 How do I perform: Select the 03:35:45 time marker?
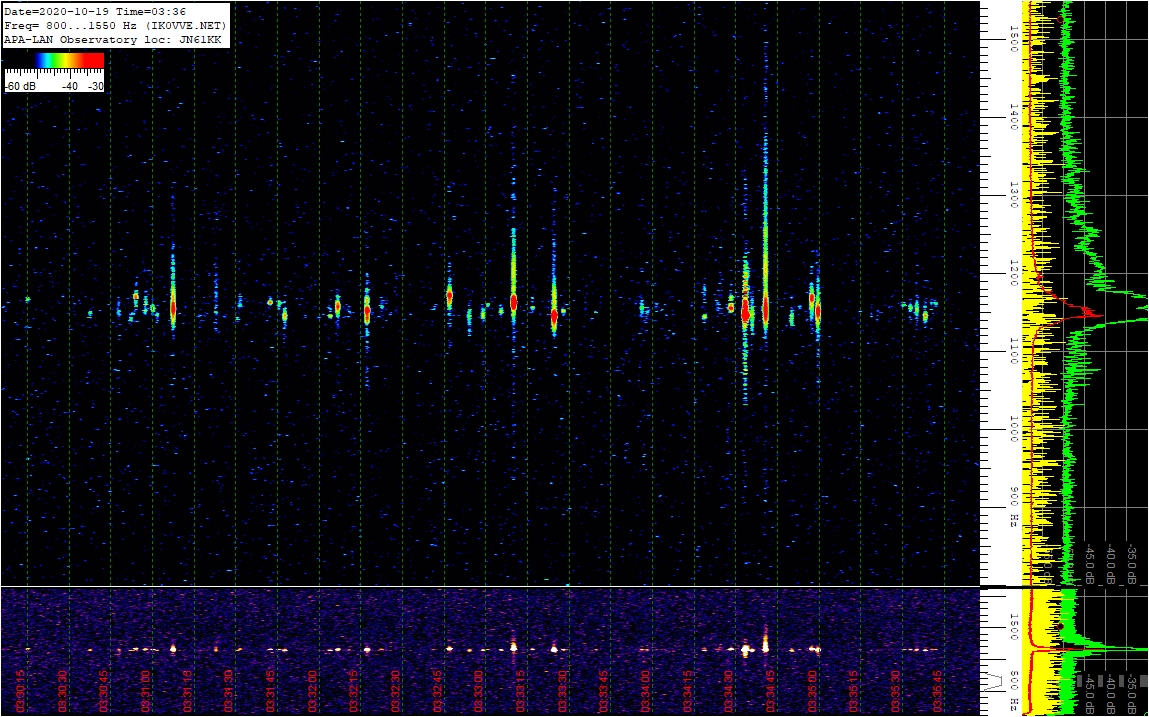pyautogui.click(x=939, y=691)
